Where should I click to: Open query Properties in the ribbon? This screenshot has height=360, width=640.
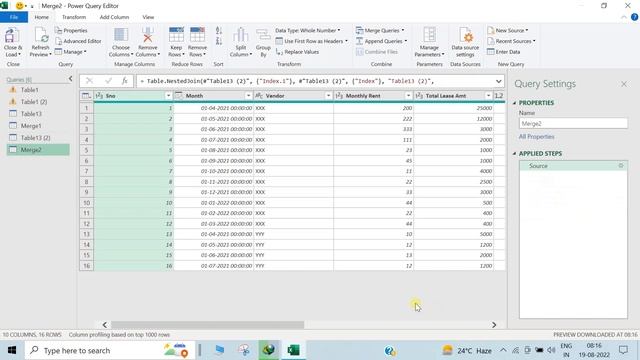tap(71, 31)
